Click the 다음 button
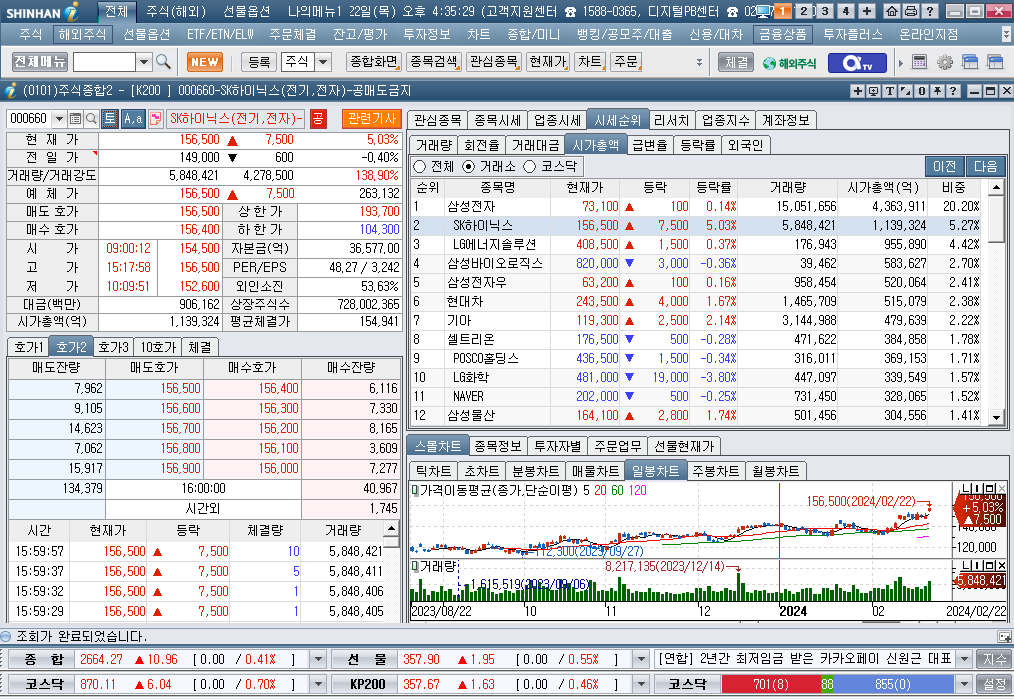The height and width of the screenshot is (699, 1014). point(986,167)
